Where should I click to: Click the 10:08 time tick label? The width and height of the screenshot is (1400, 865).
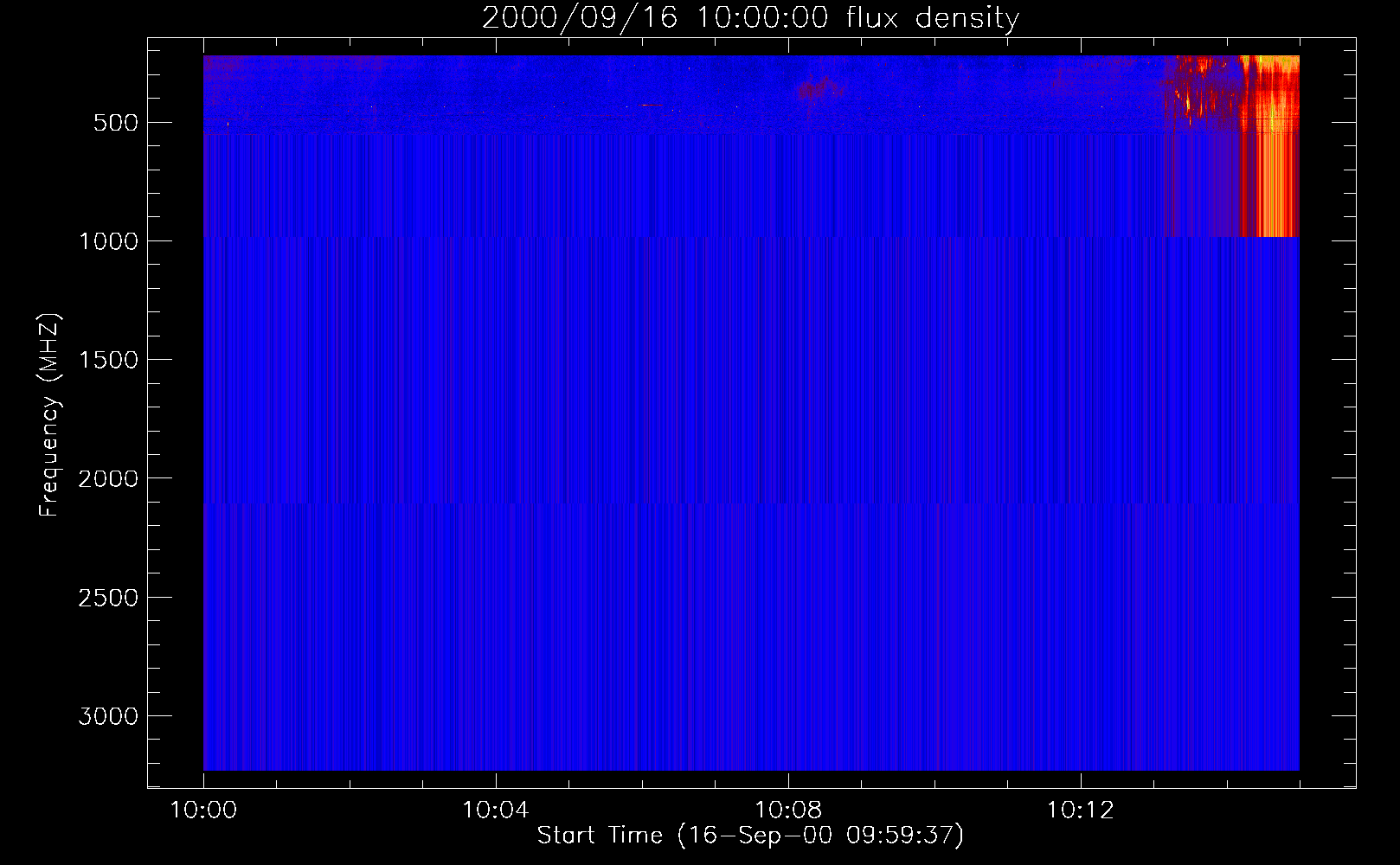[x=788, y=811]
